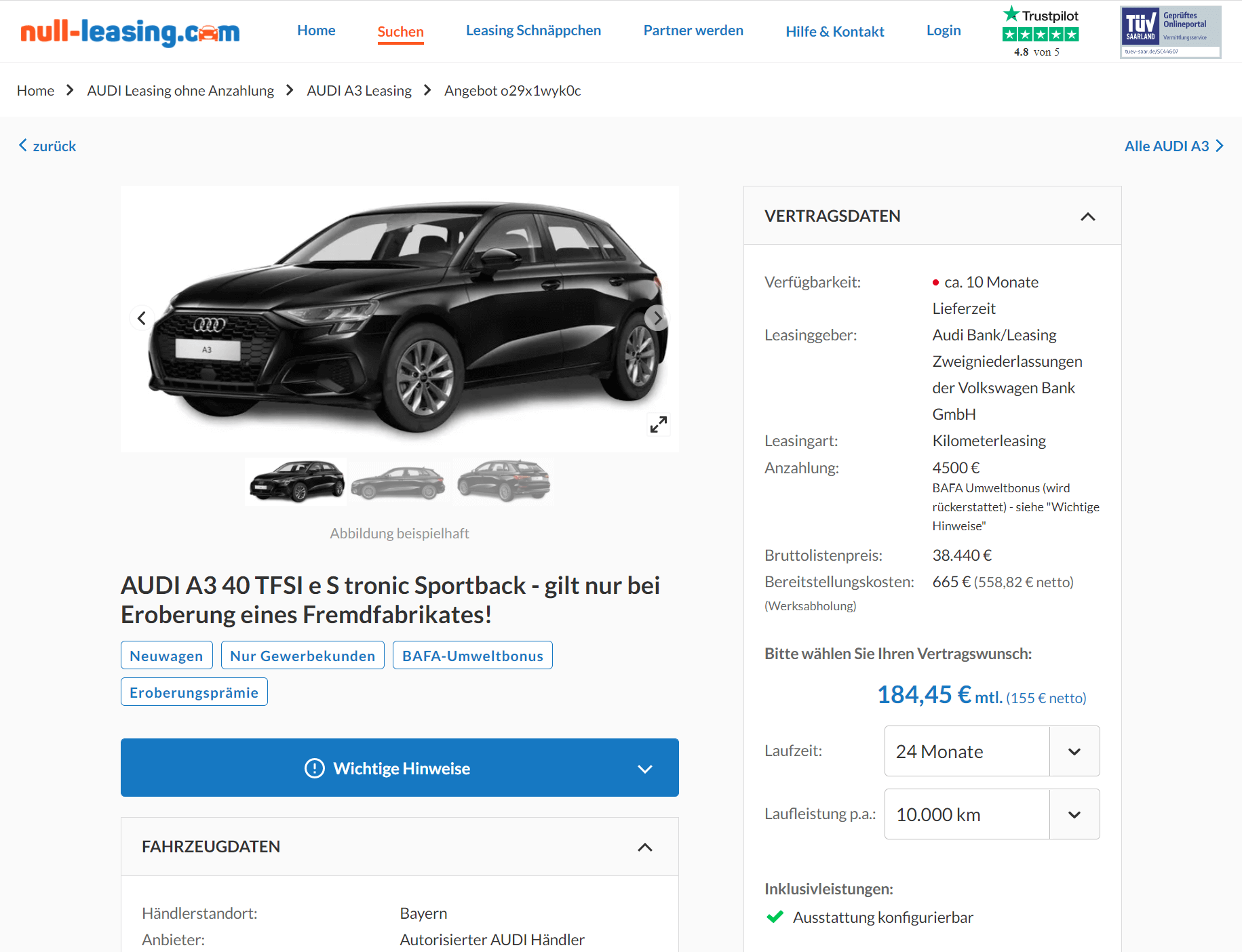
Task: Open Leasing Schnäppchen menu item
Action: tap(533, 31)
